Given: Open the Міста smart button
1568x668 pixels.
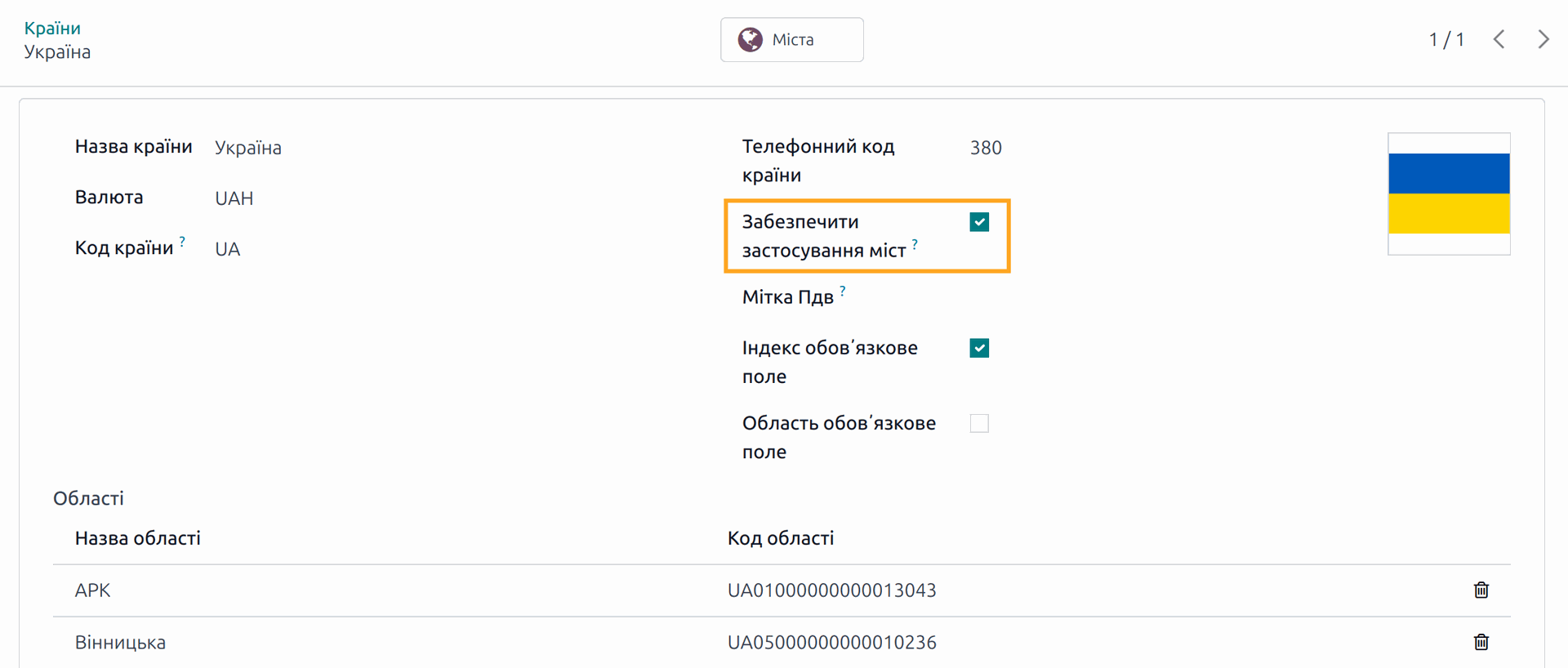Looking at the screenshot, I should (791, 39).
